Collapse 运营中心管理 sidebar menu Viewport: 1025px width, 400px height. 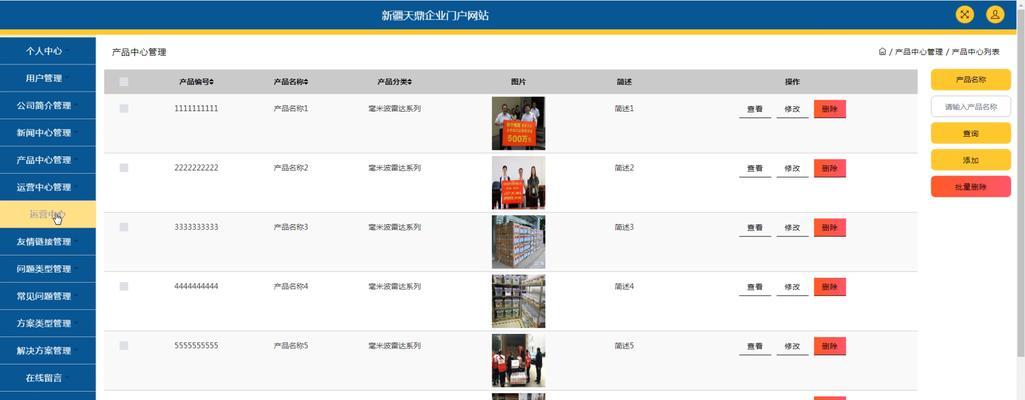click(x=48, y=187)
